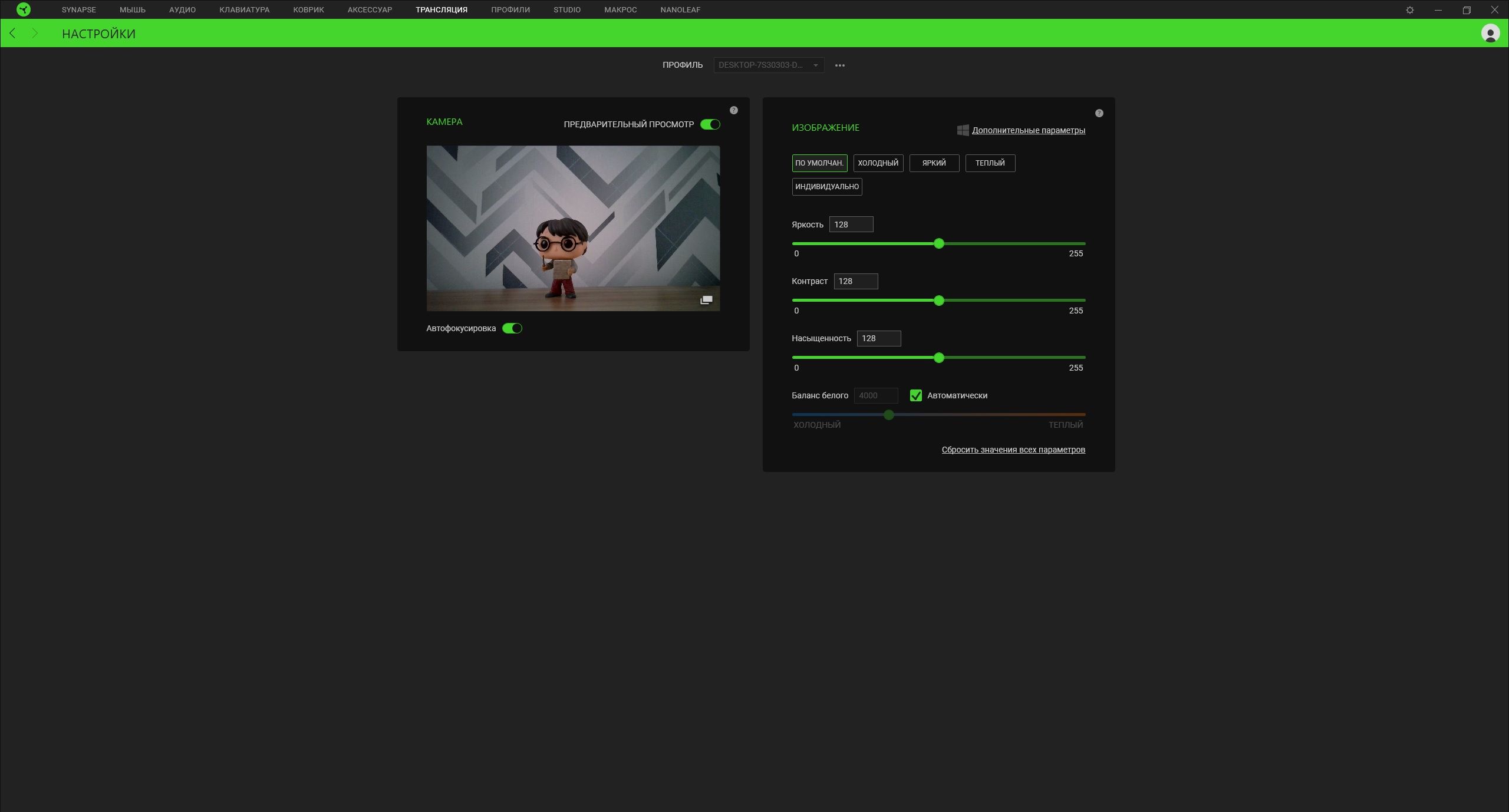Open Дополнительные параметры link

click(1029, 130)
